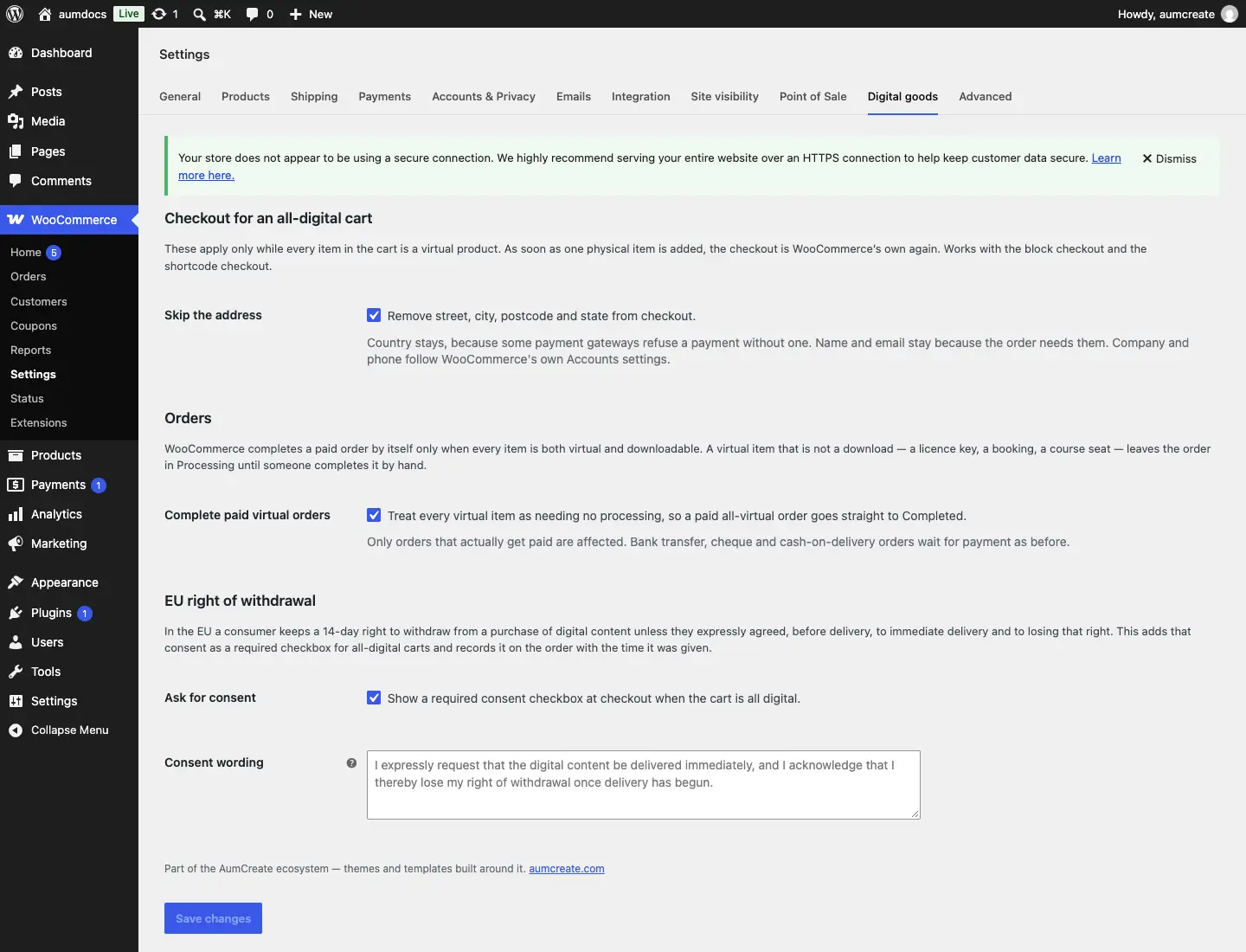Viewport: 1246px width, 952px height.
Task: Click the home icon beside aumdocs
Action: click(45, 14)
